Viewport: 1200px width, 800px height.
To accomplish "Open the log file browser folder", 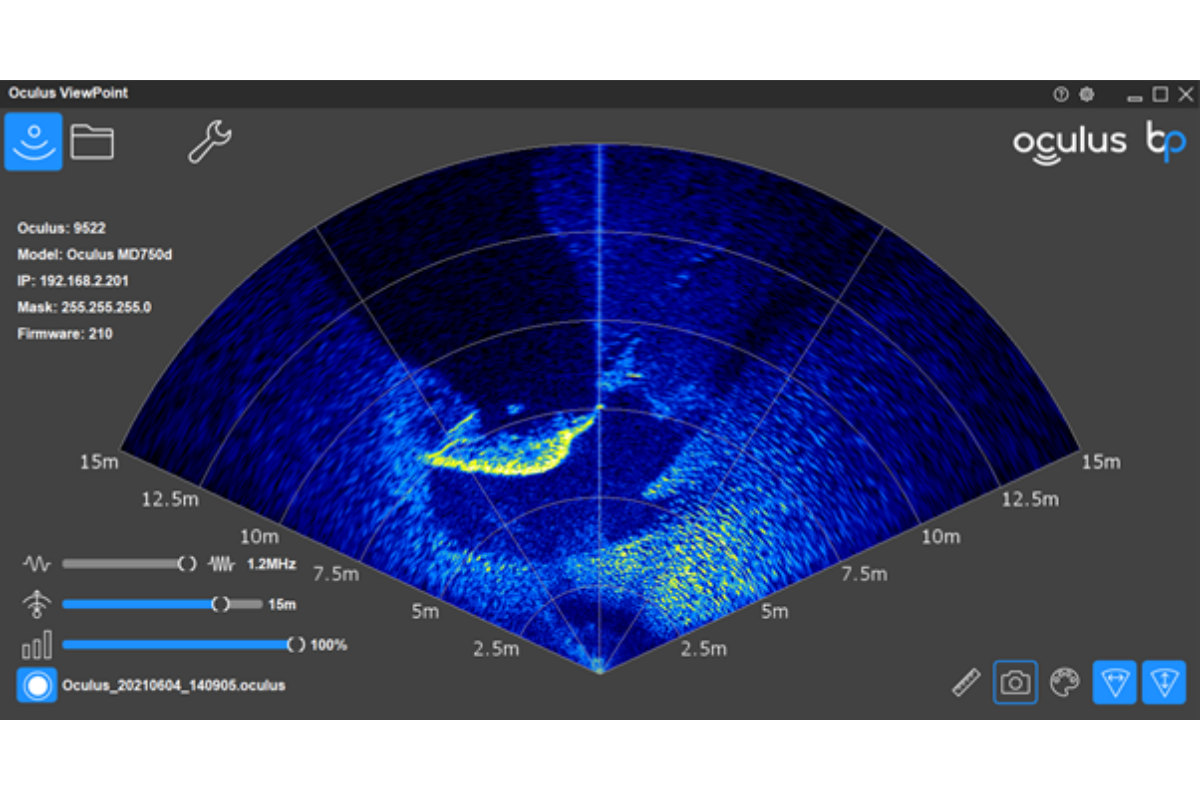I will 92,142.
